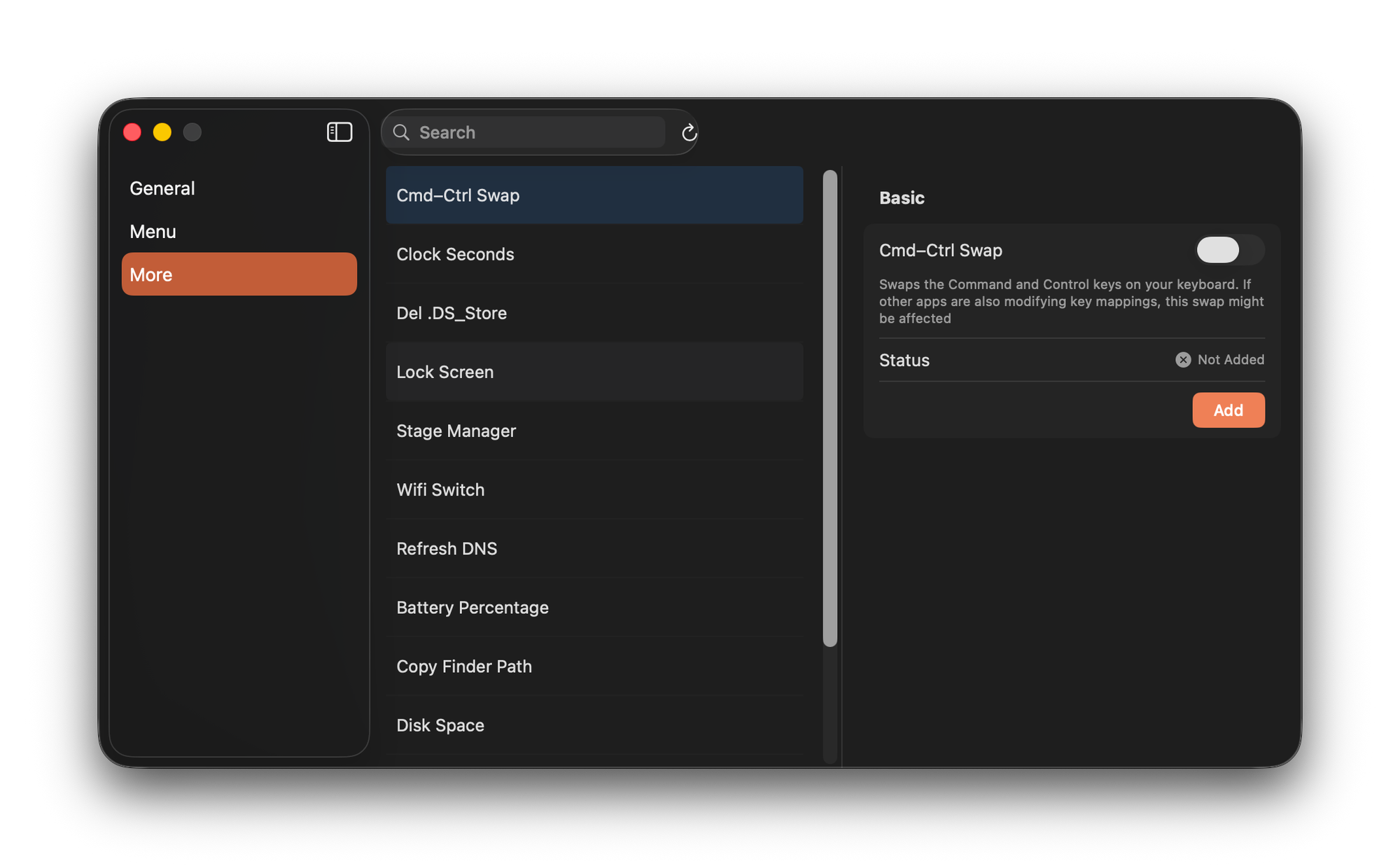Toggle the sidebar visibility icon
The image size is (1400, 866).
pos(339,132)
